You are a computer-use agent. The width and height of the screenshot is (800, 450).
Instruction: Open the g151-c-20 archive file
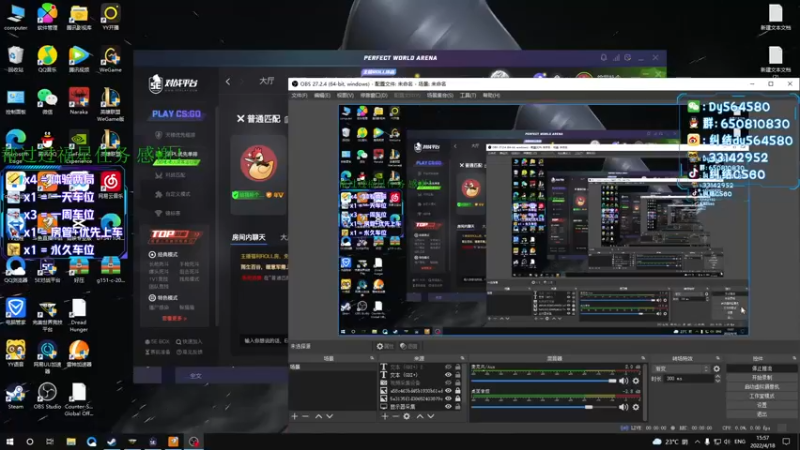pos(110,270)
